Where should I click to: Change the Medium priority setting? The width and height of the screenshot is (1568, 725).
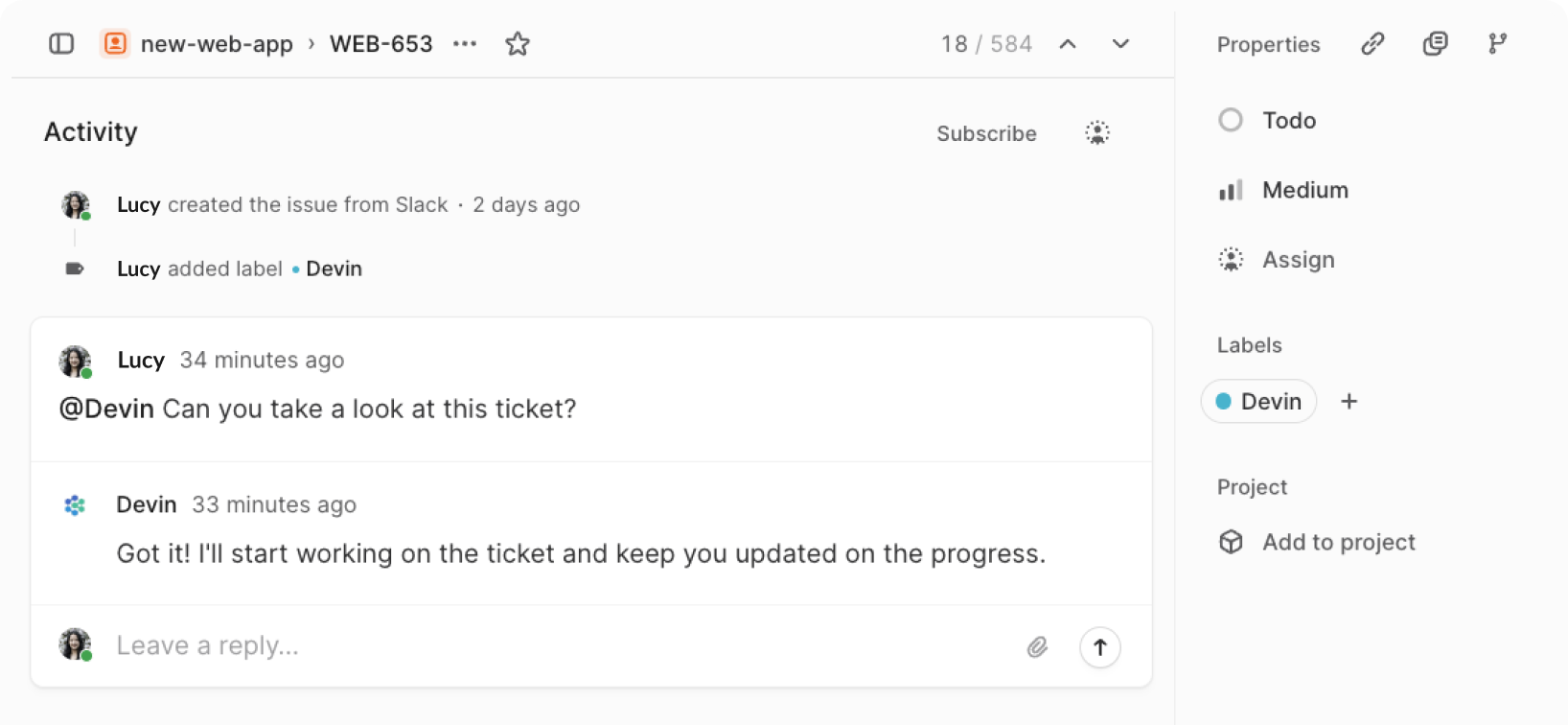coord(1284,190)
